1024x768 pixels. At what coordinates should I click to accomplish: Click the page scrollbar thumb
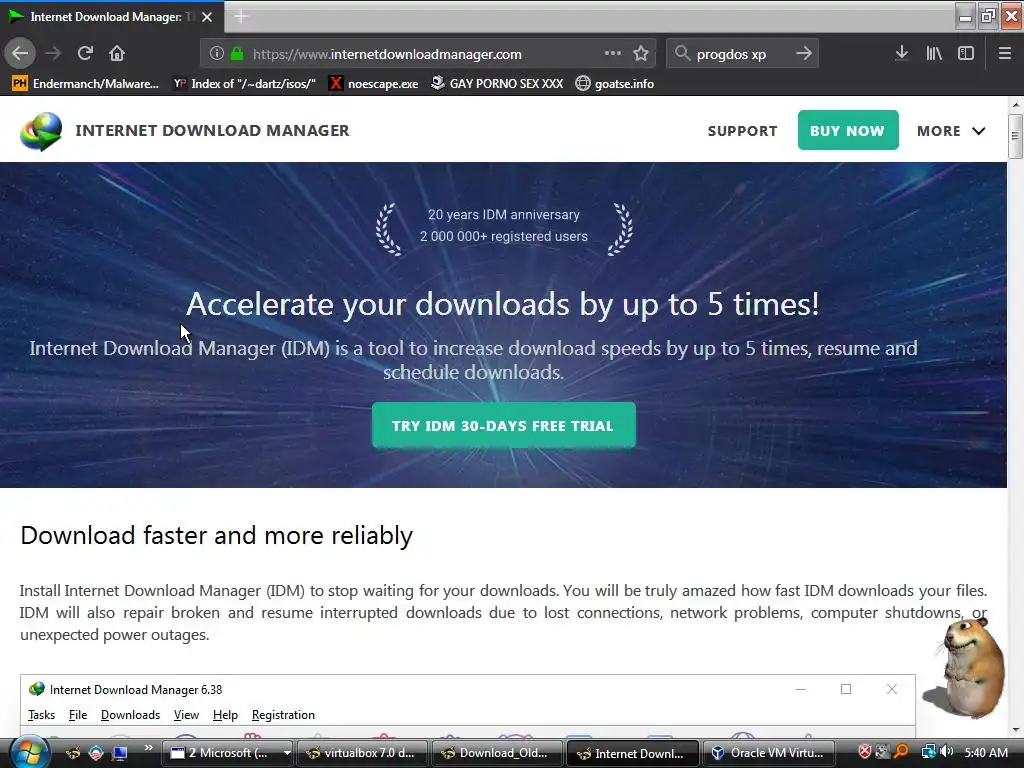click(1015, 136)
